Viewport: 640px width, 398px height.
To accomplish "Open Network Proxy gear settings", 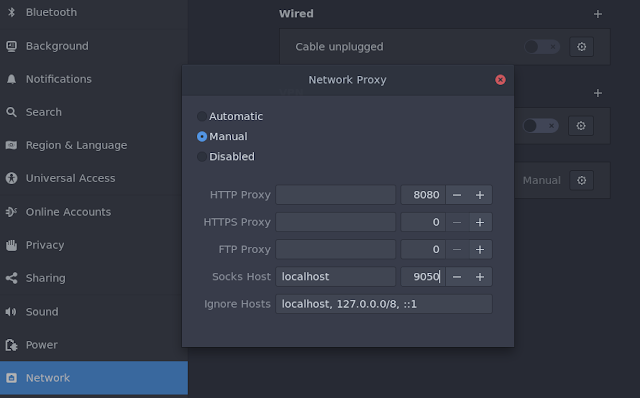I will (581, 180).
